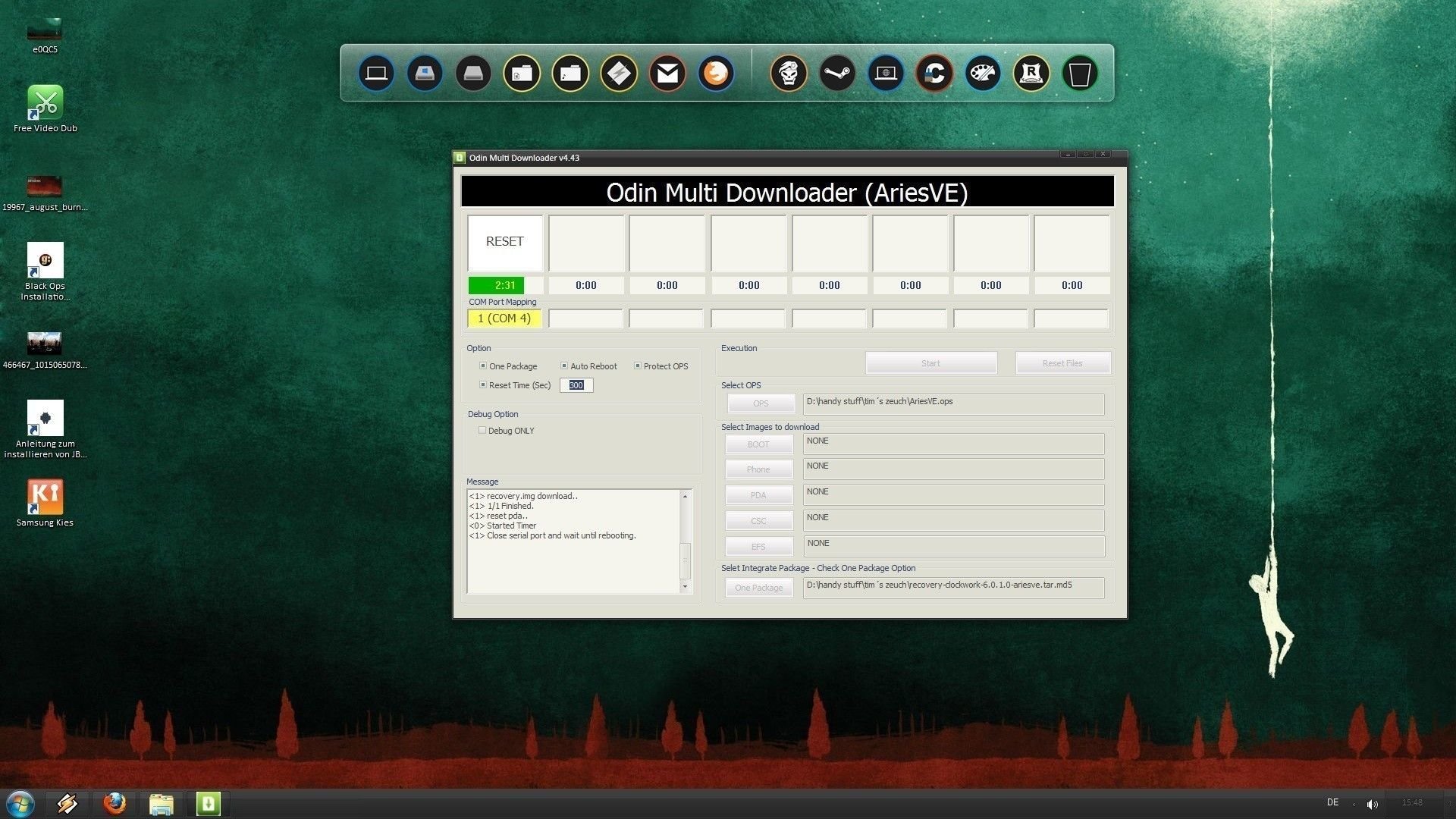Click the 15:48 taskbar clock
Image resolution: width=1456 pixels, height=819 pixels.
point(1412,802)
